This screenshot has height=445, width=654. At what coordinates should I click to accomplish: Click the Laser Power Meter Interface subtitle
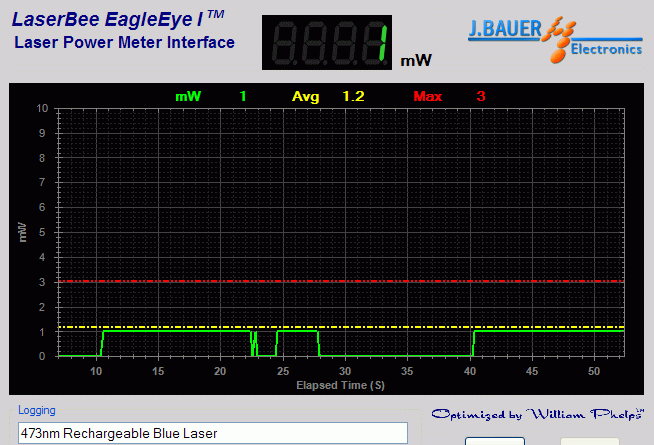coord(124,42)
